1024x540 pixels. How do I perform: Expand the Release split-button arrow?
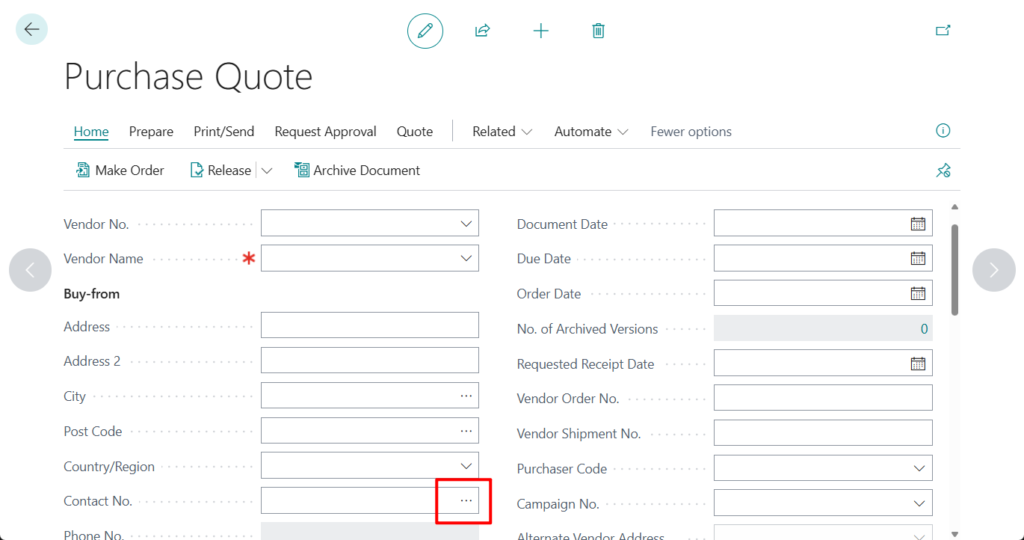(x=266, y=171)
